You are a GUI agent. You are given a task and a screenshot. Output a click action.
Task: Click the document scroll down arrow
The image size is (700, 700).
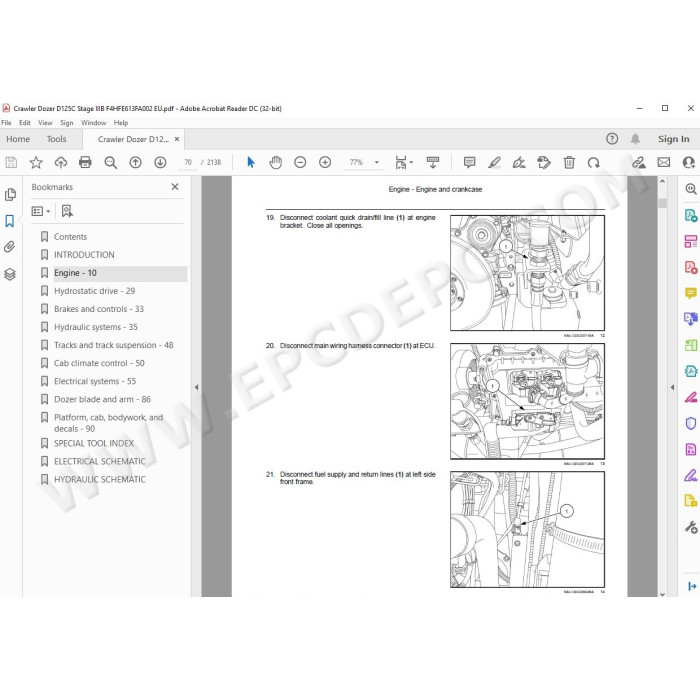pos(662,594)
